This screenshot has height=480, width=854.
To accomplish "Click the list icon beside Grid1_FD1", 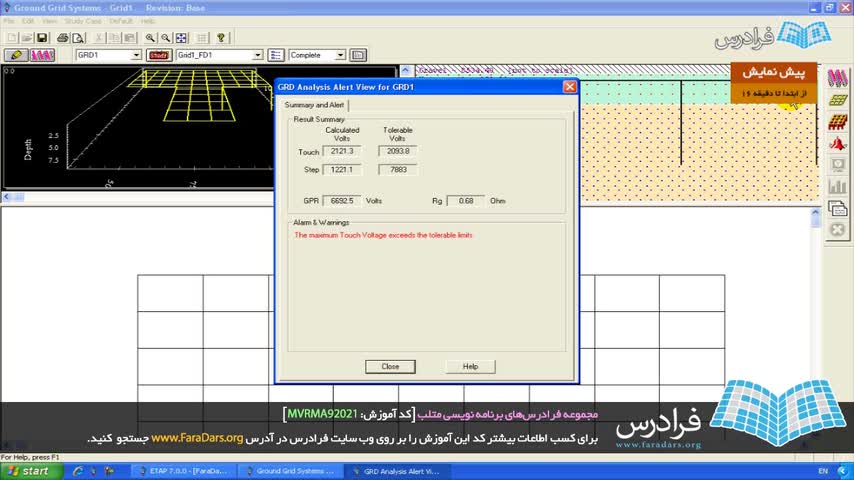I will point(276,55).
